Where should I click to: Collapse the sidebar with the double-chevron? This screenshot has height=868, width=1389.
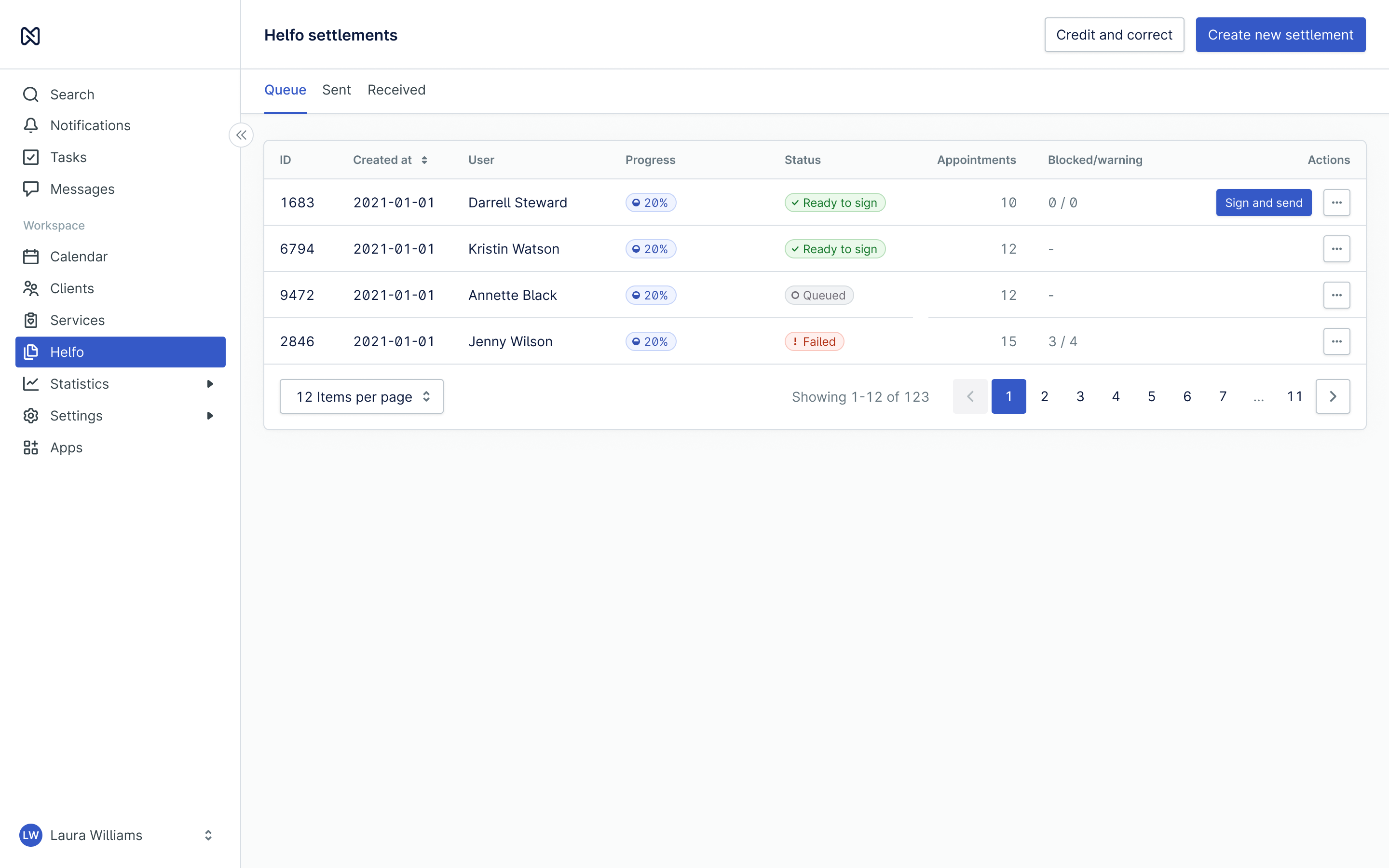click(x=241, y=136)
